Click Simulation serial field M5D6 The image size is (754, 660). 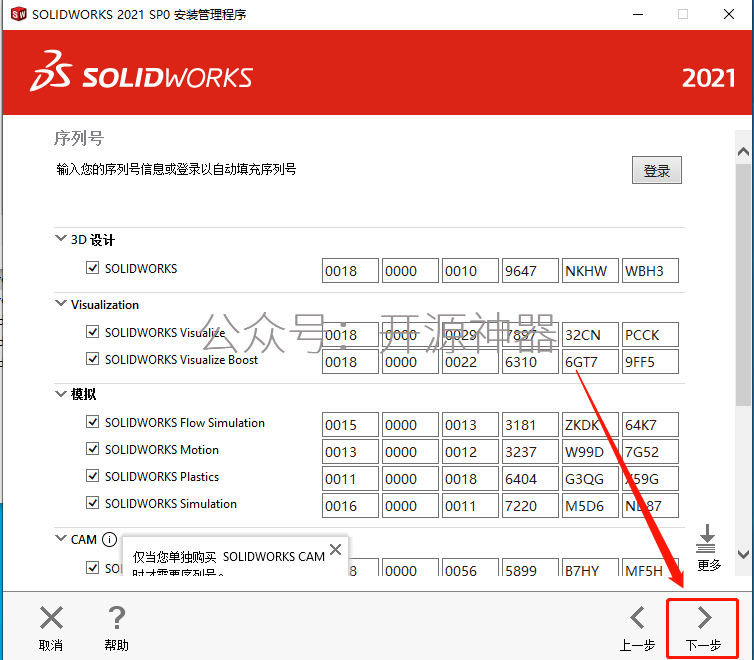(x=590, y=505)
